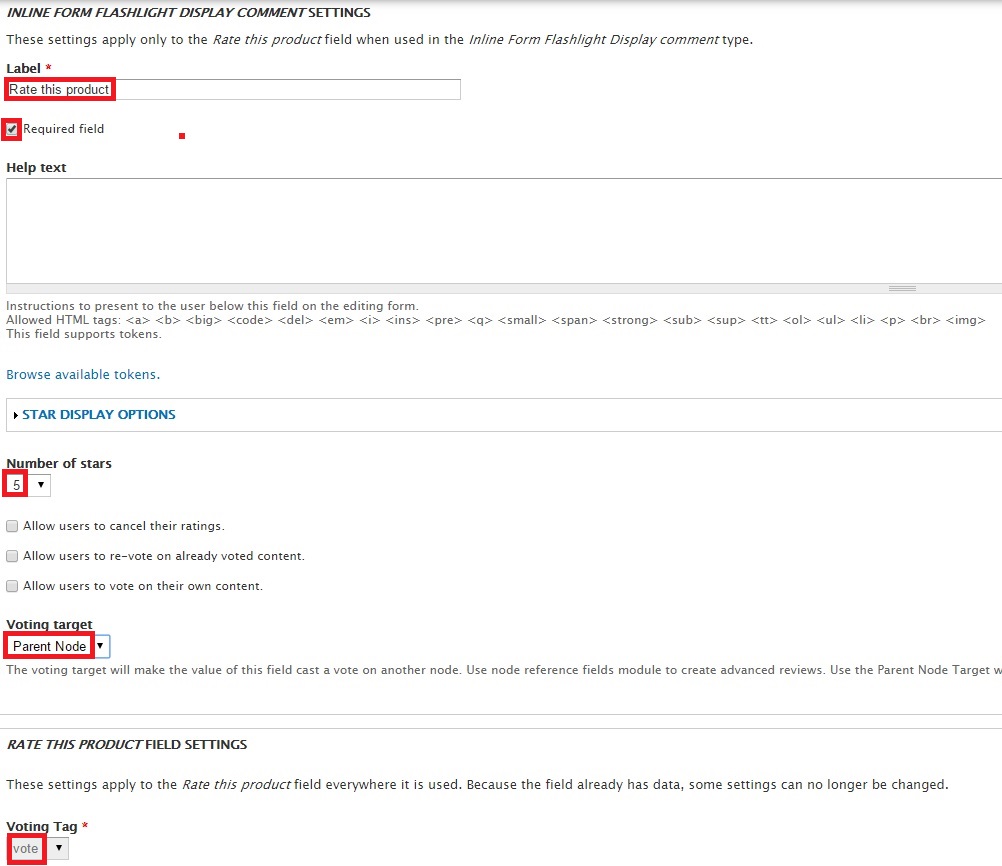Enable "Allow users to vote on their own content"

[11, 585]
